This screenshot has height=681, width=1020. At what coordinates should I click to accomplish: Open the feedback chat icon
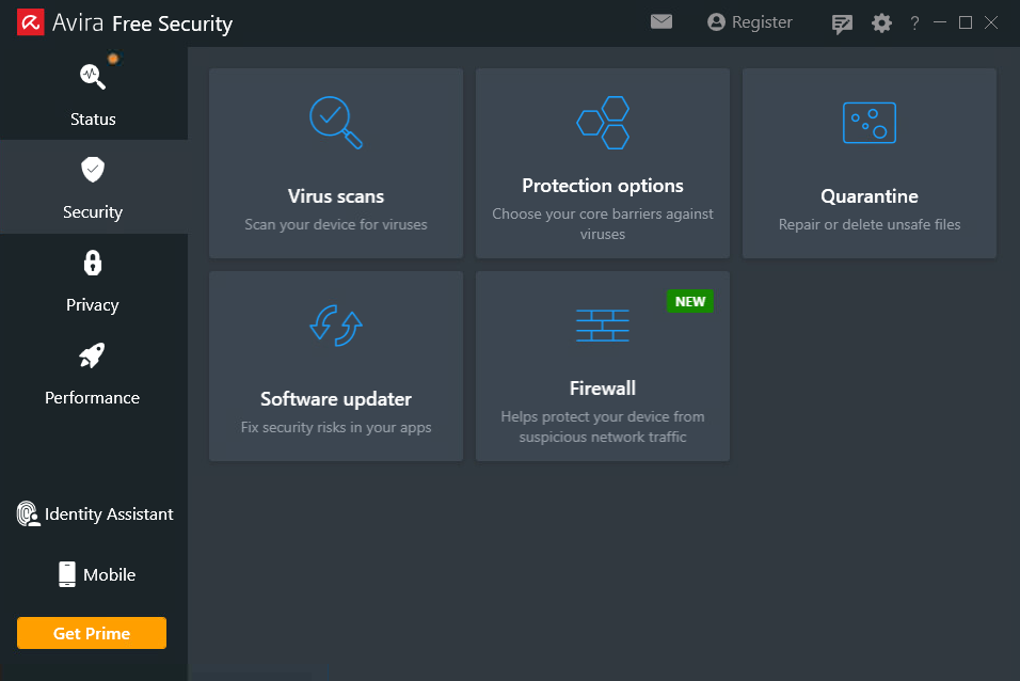pos(841,22)
